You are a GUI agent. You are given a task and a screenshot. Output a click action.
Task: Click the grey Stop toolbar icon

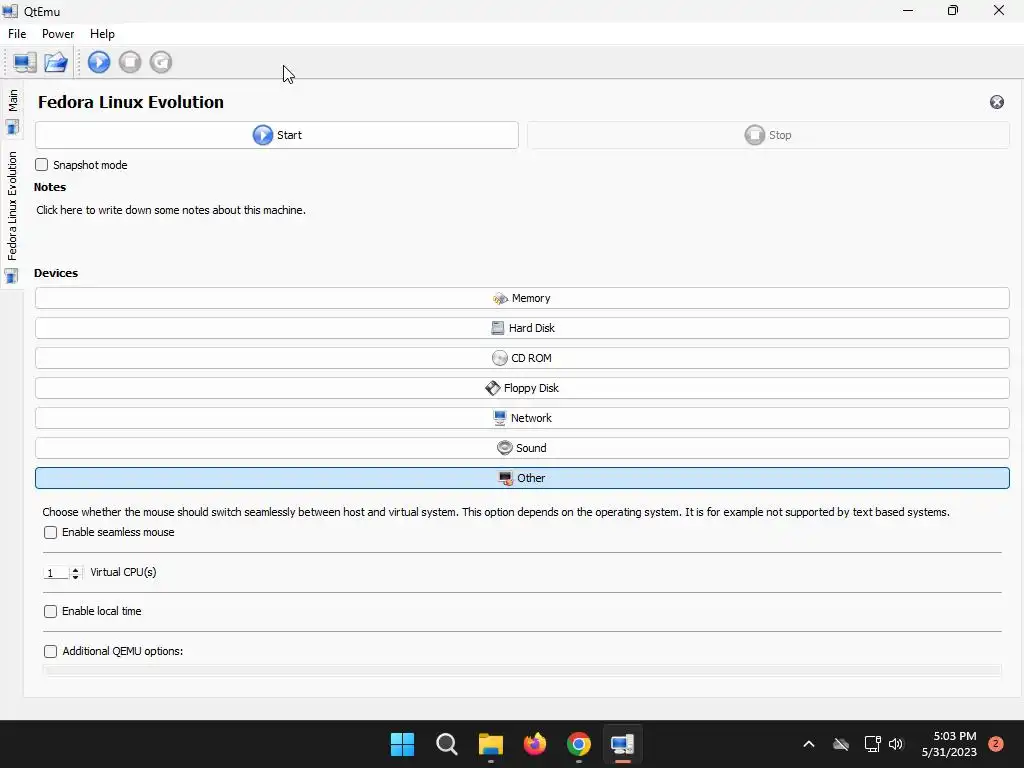tap(130, 62)
